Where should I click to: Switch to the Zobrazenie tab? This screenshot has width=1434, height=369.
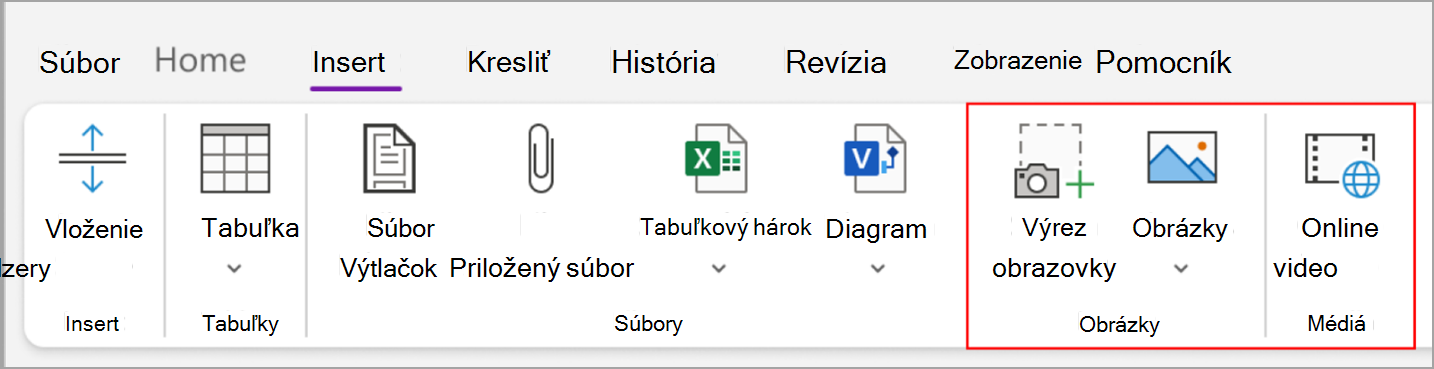[x=1018, y=60]
